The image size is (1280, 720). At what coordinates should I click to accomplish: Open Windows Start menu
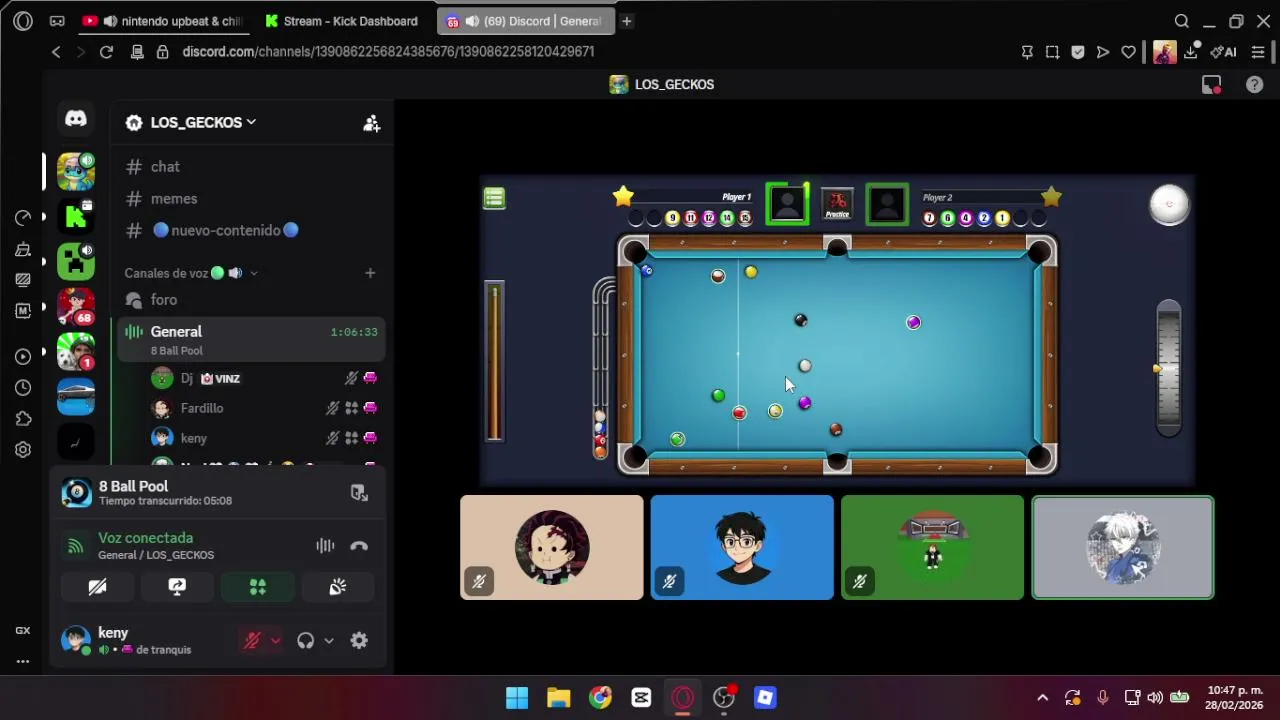tap(517, 698)
